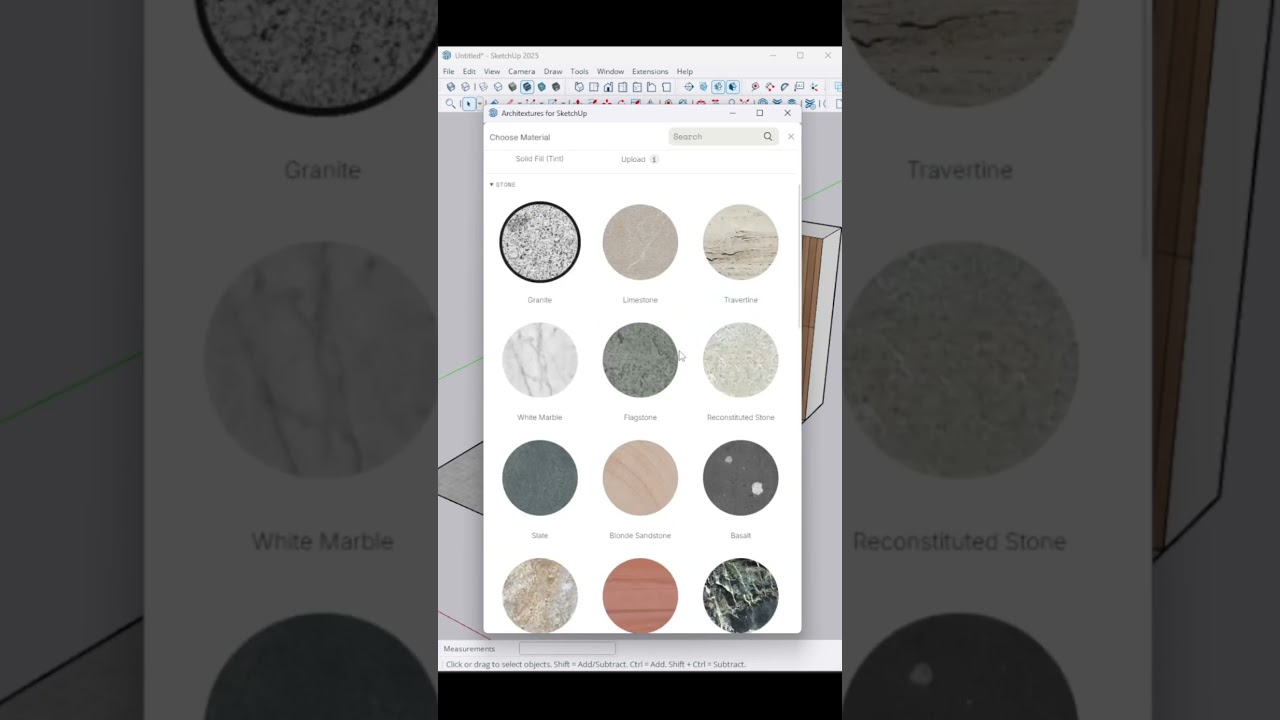Click the Measurements input box
Viewport: 1280px width, 720px height.
coord(567,649)
